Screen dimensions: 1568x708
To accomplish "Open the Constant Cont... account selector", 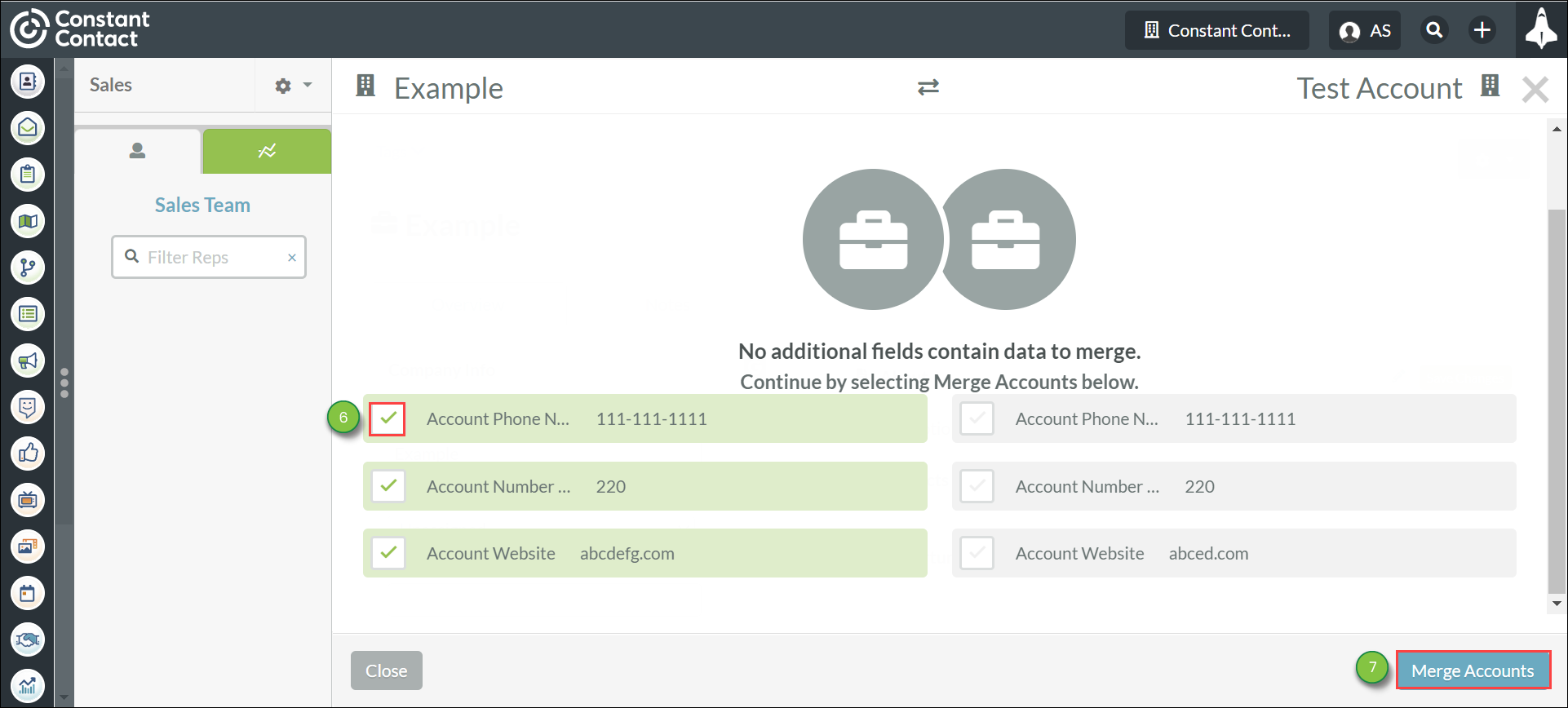I will pos(1216,31).
